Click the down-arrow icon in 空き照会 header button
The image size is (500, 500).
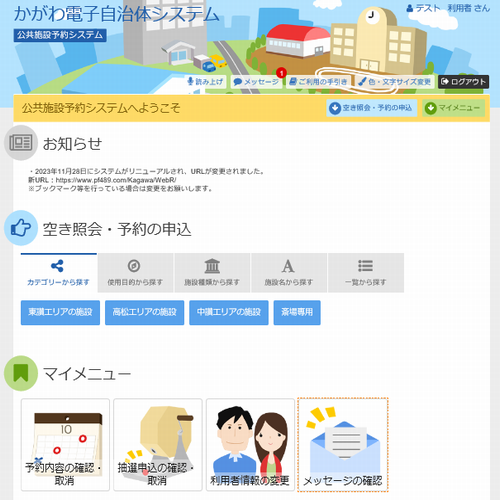[x=335, y=108]
